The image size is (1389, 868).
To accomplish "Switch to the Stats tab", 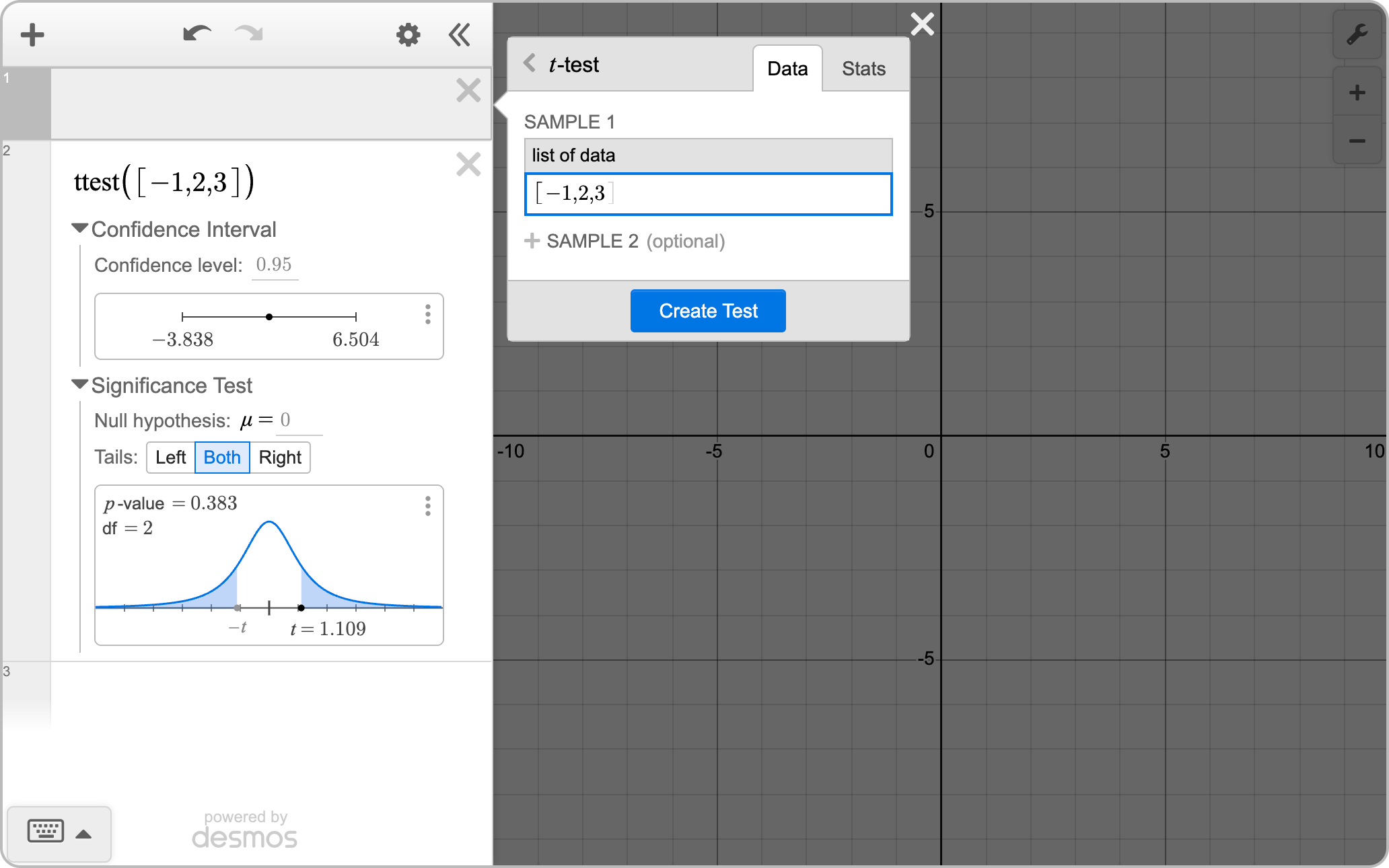I will point(863,69).
